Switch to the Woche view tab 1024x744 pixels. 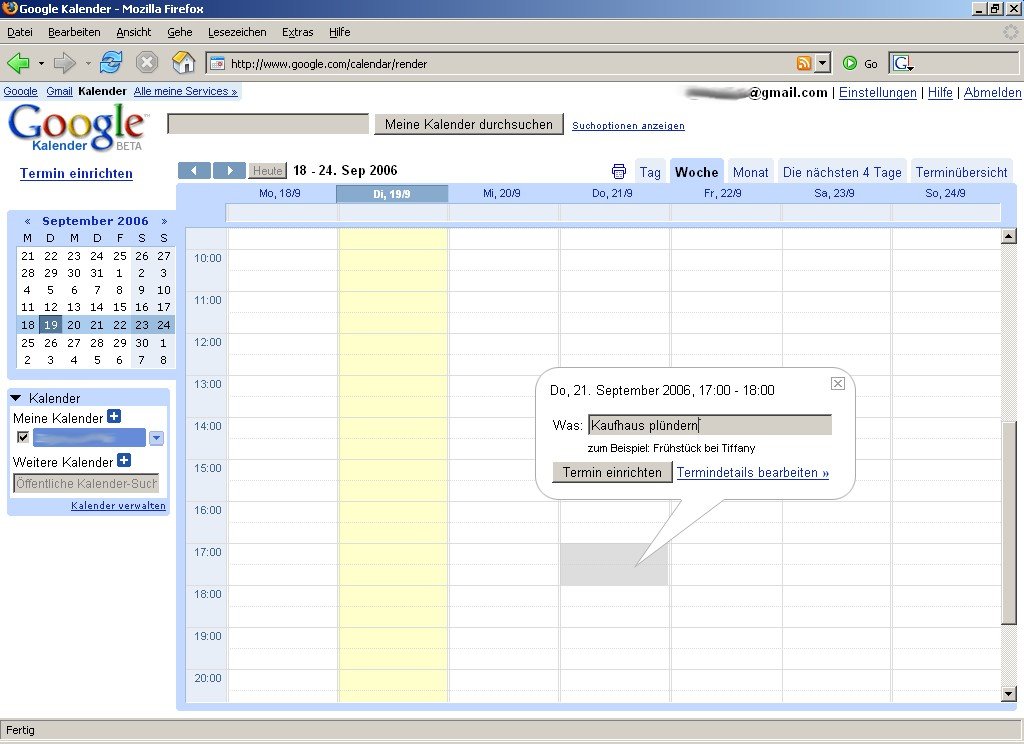(697, 172)
